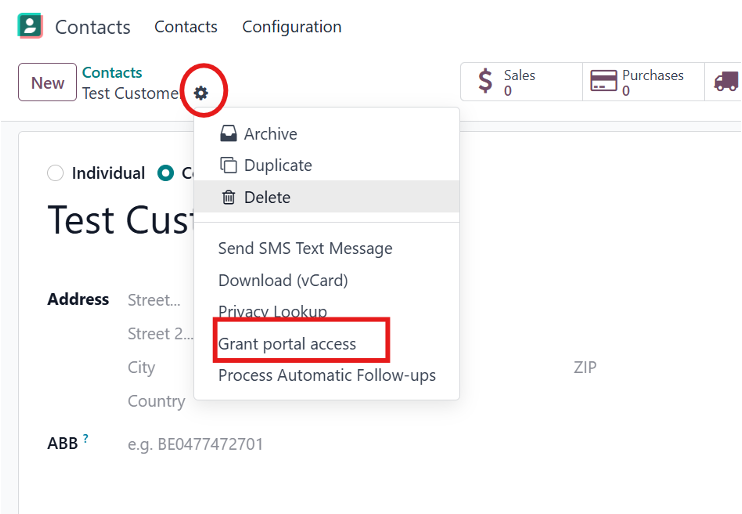Click the Sales dollar sign icon

click(x=486, y=82)
